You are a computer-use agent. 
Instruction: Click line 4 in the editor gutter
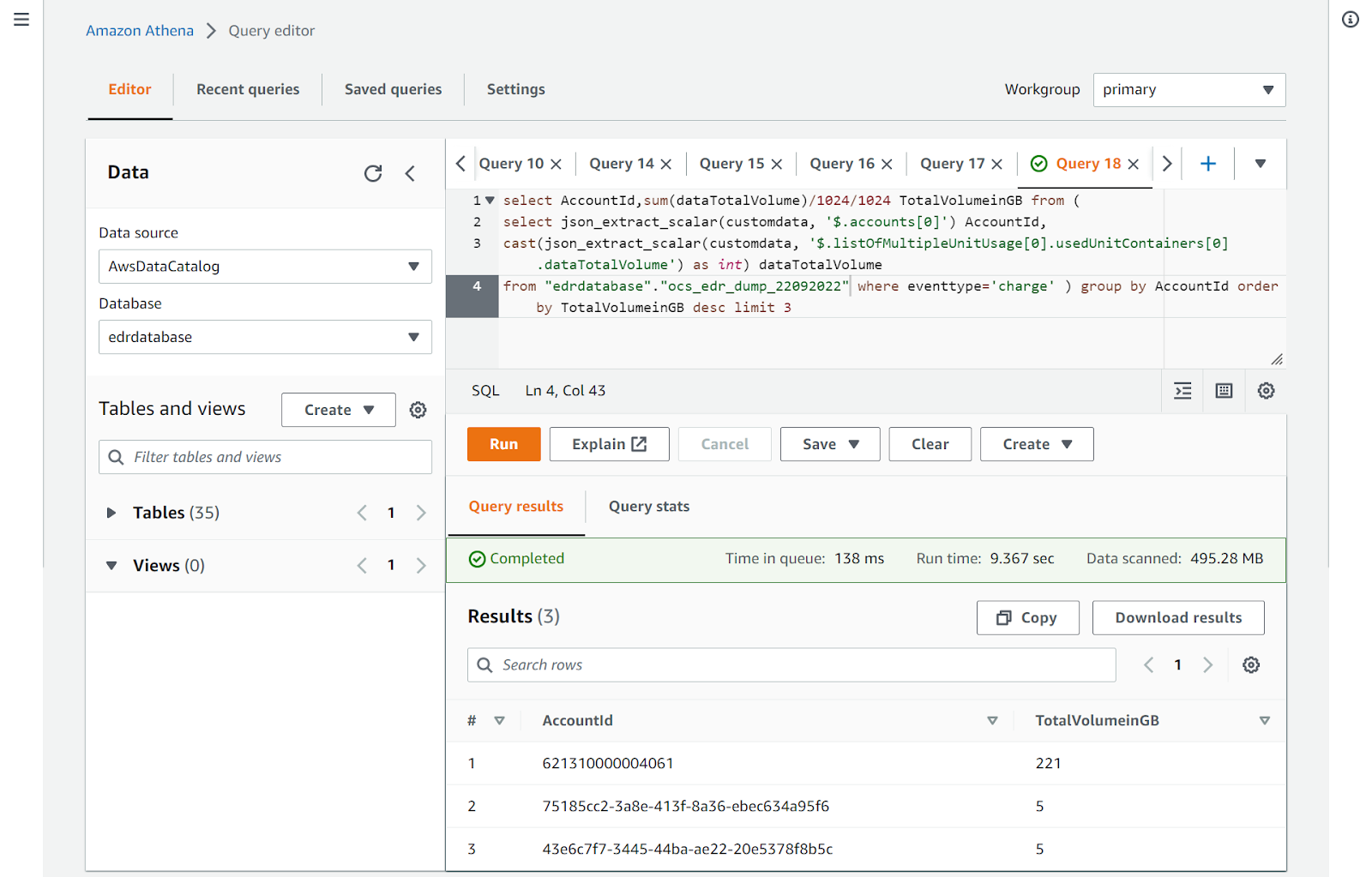(472, 297)
